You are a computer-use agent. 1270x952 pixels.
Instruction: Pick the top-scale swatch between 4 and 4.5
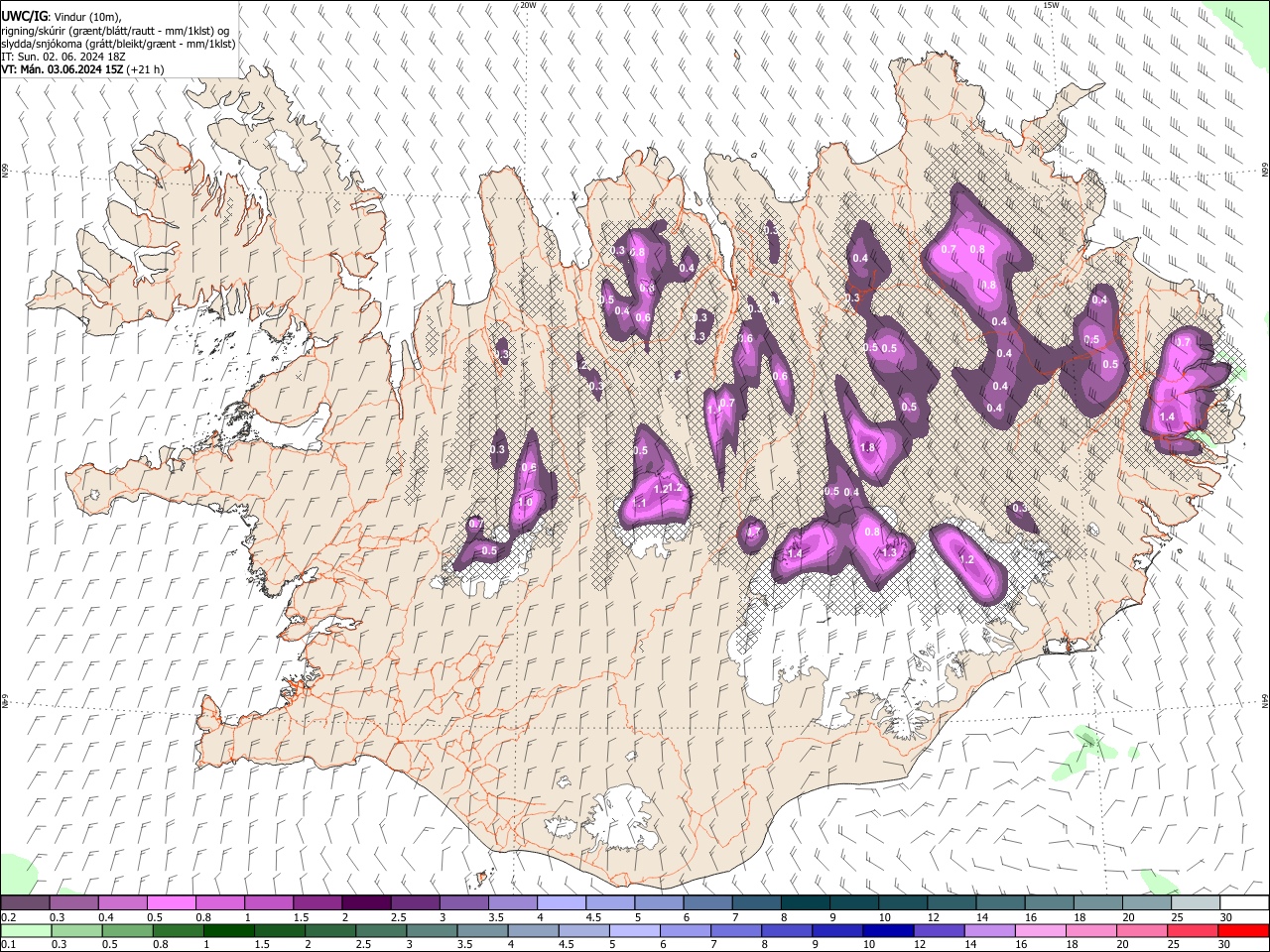[562, 903]
